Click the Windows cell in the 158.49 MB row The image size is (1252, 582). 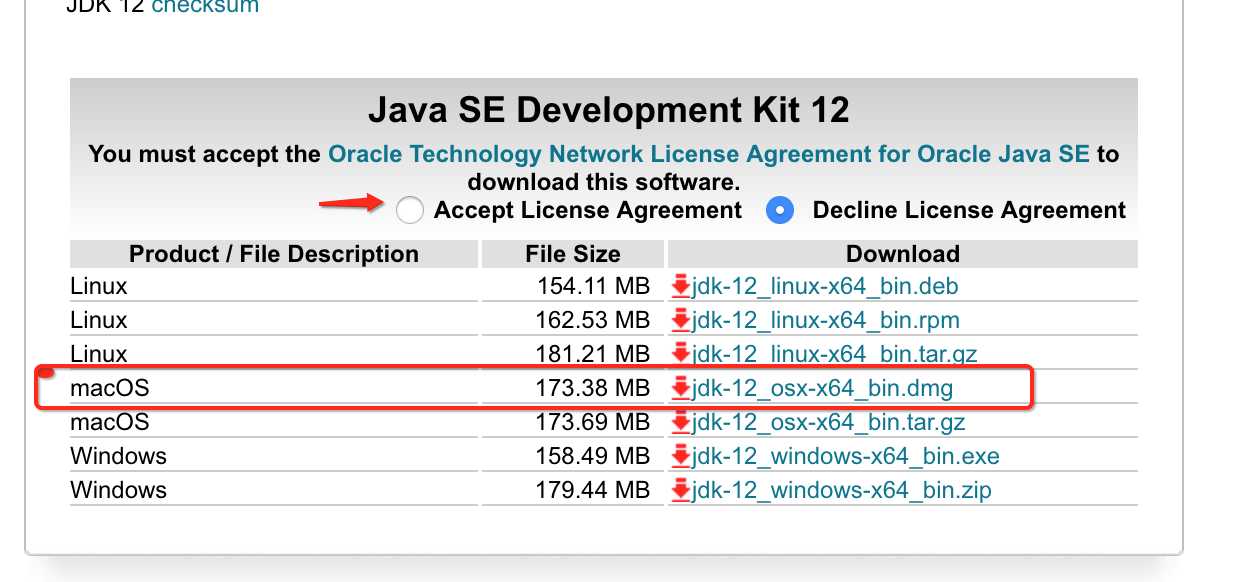(x=274, y=456)
